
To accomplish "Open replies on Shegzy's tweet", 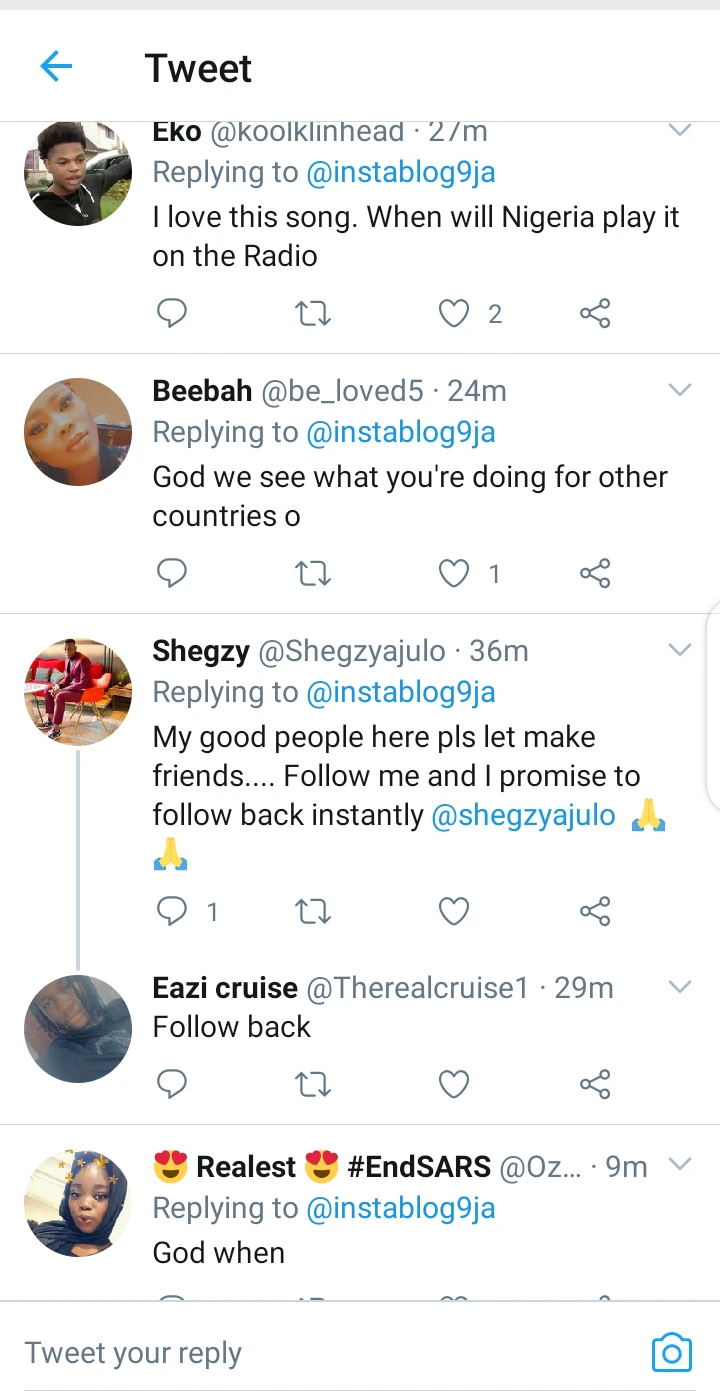I will 172,911.
